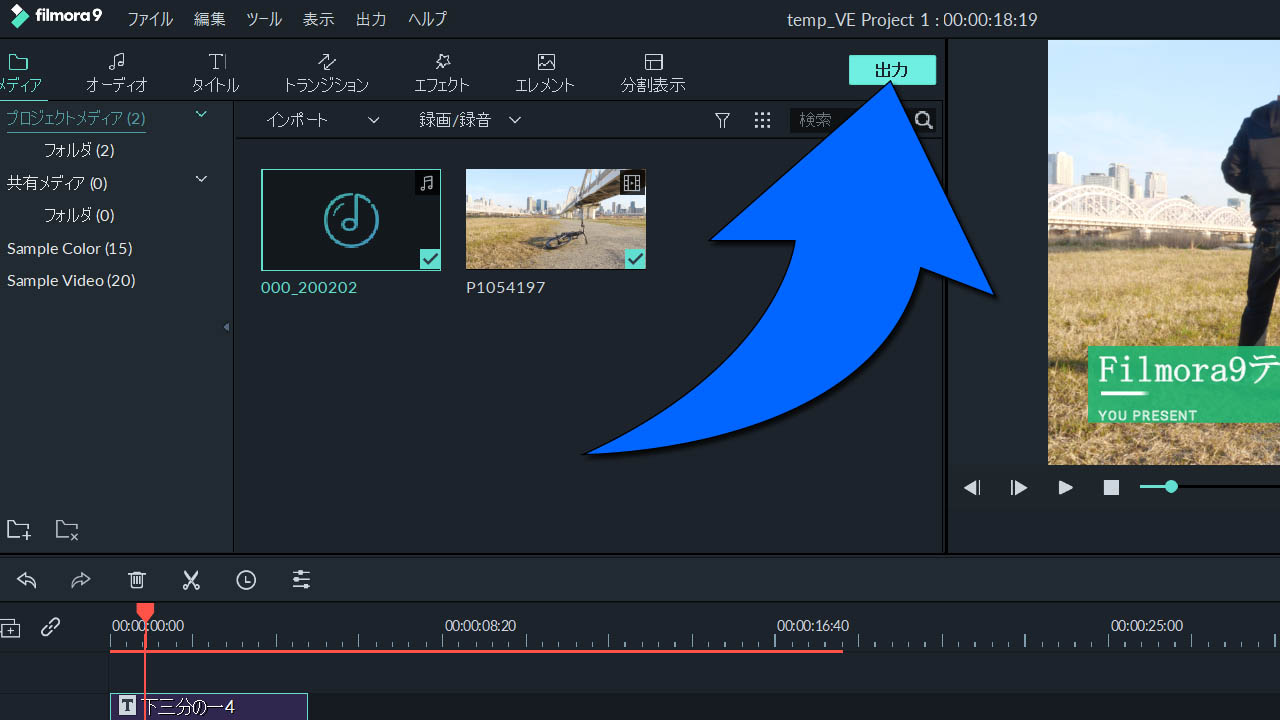
Task: Toggle the grid view icon
Action: 763,120
